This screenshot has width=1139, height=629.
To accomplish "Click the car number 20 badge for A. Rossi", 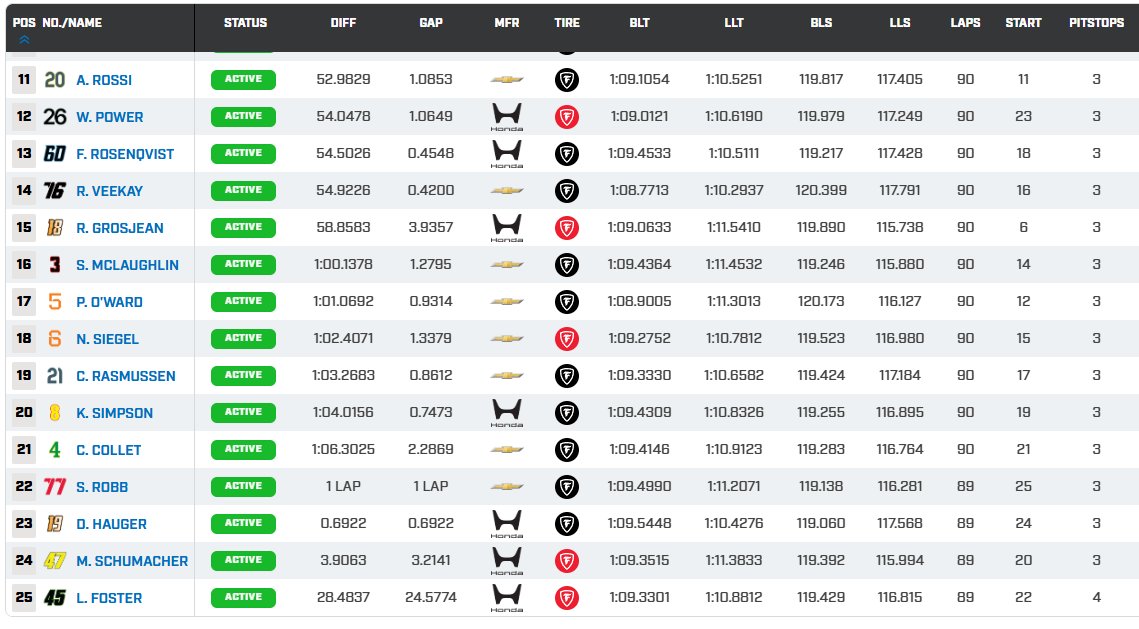I will click(x=55, y=80).
